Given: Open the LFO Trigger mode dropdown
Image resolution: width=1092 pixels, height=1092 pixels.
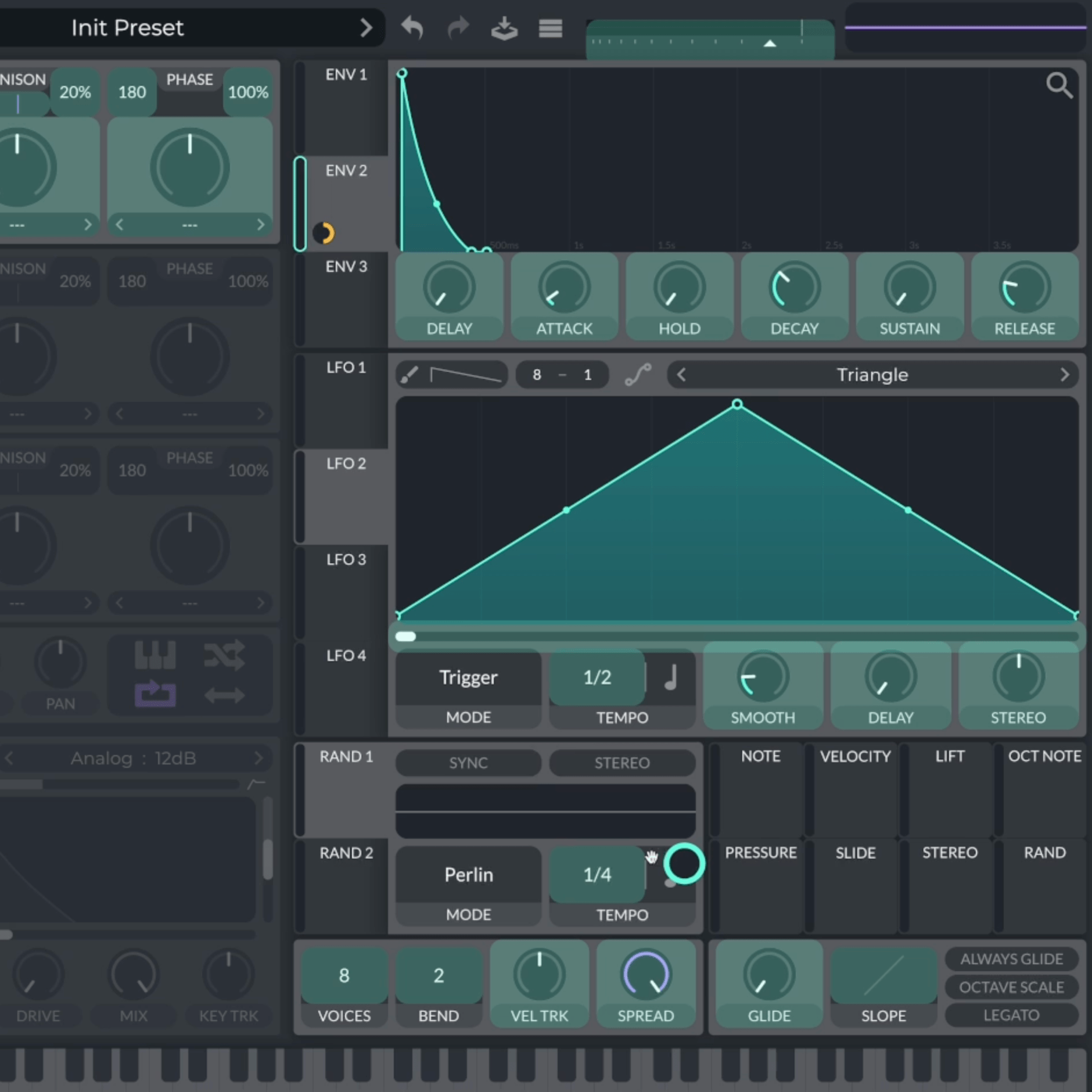Looking at the screenshot, I should click(468, 677).
